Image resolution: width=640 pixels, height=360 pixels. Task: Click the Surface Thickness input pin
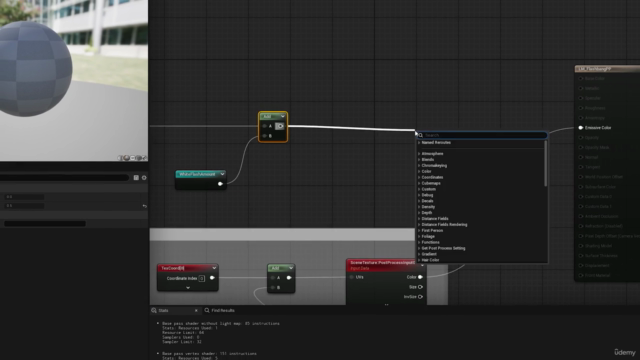tap(580, 256)
